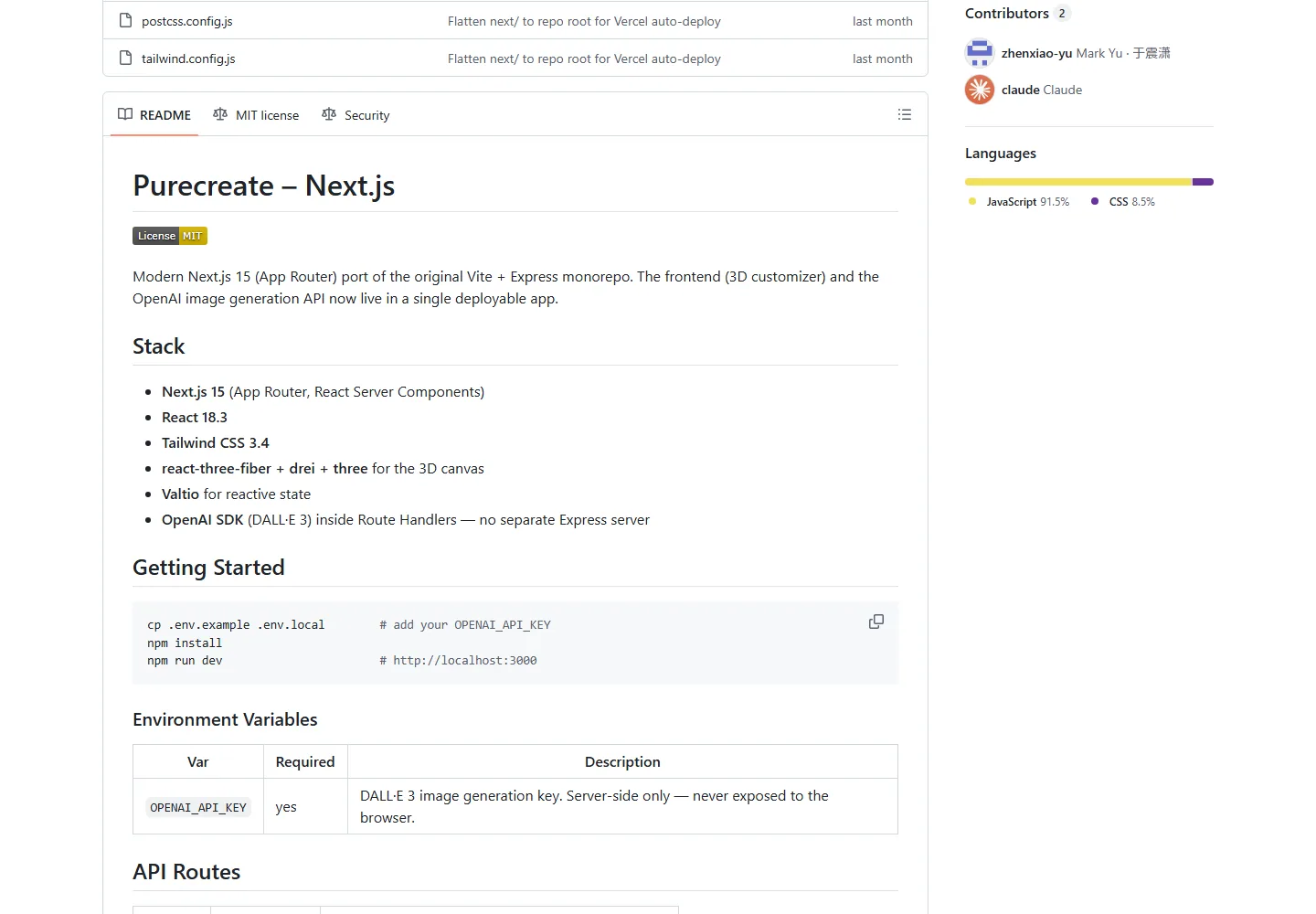Click the 'Valtio for reactive state' list item
The image size is (1316, 914).
[x=236, y=494]
